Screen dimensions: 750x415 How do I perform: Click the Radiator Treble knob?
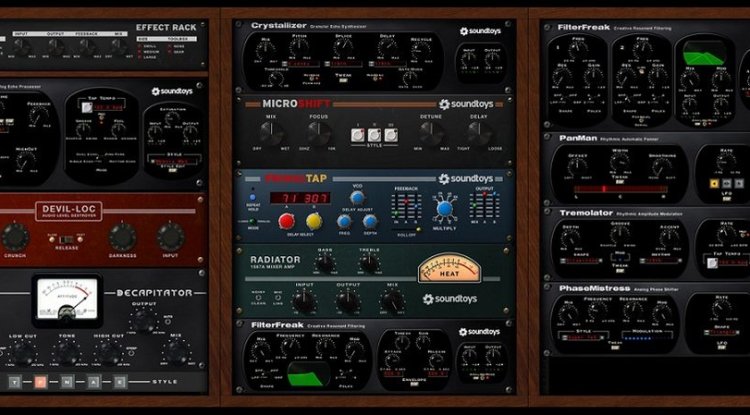[x=369, y=263]
